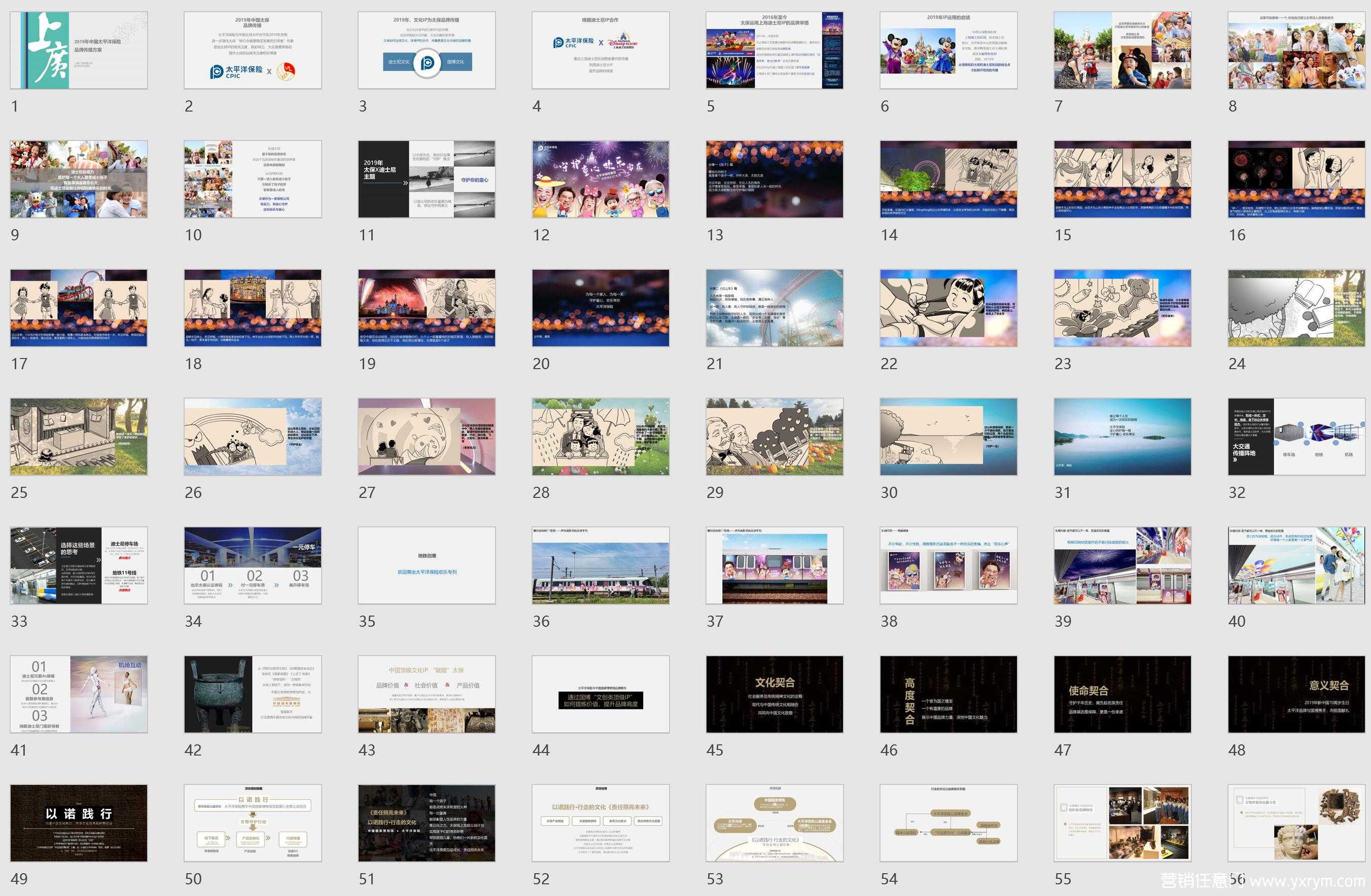Select slide 5 with the Disney fireworks photo collage
Viewport: 1371px width, 896px height.
point(775,50)
